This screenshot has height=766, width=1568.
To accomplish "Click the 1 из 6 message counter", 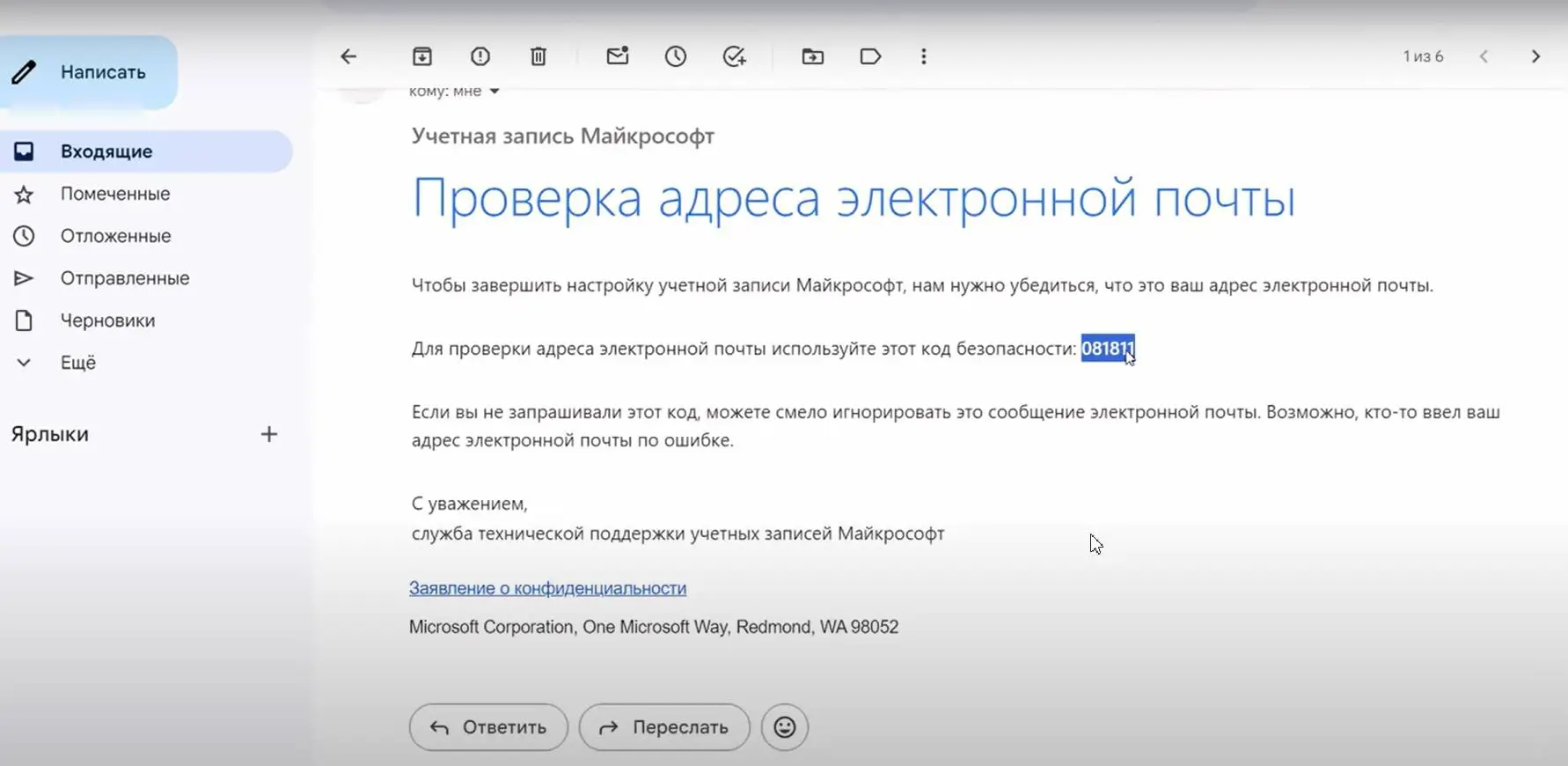I will pyautogui.click(x=1423, y=56).
